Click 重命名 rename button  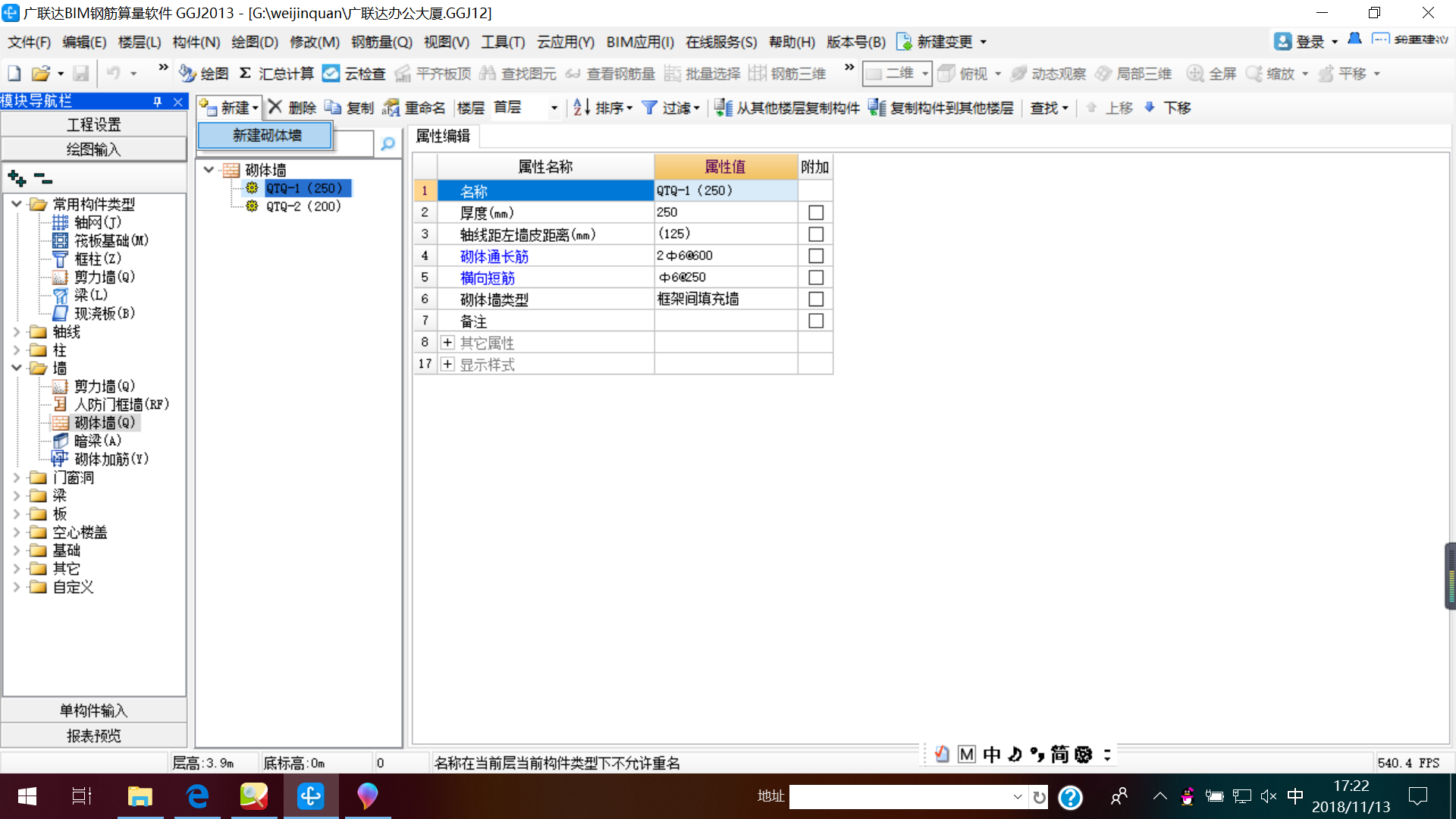414,108
